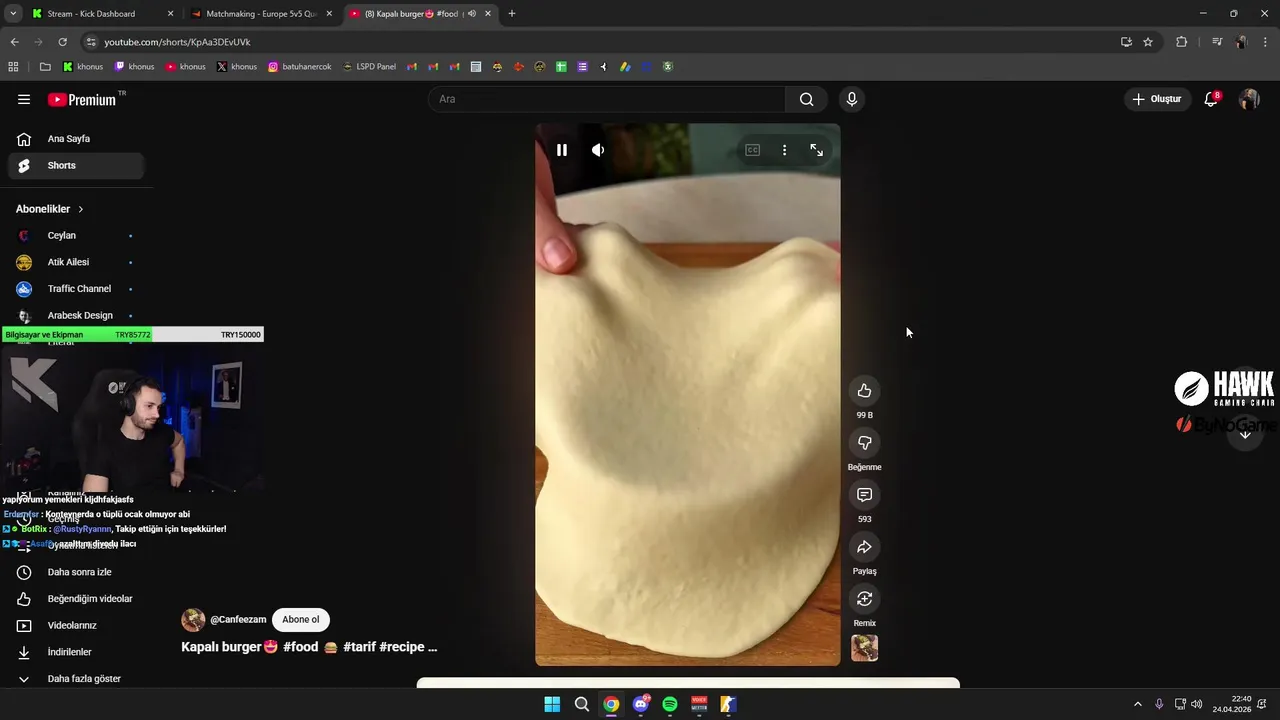Select Shorts in the sidebar
This screenshot has width=1280, height=720.
[76, 166]
